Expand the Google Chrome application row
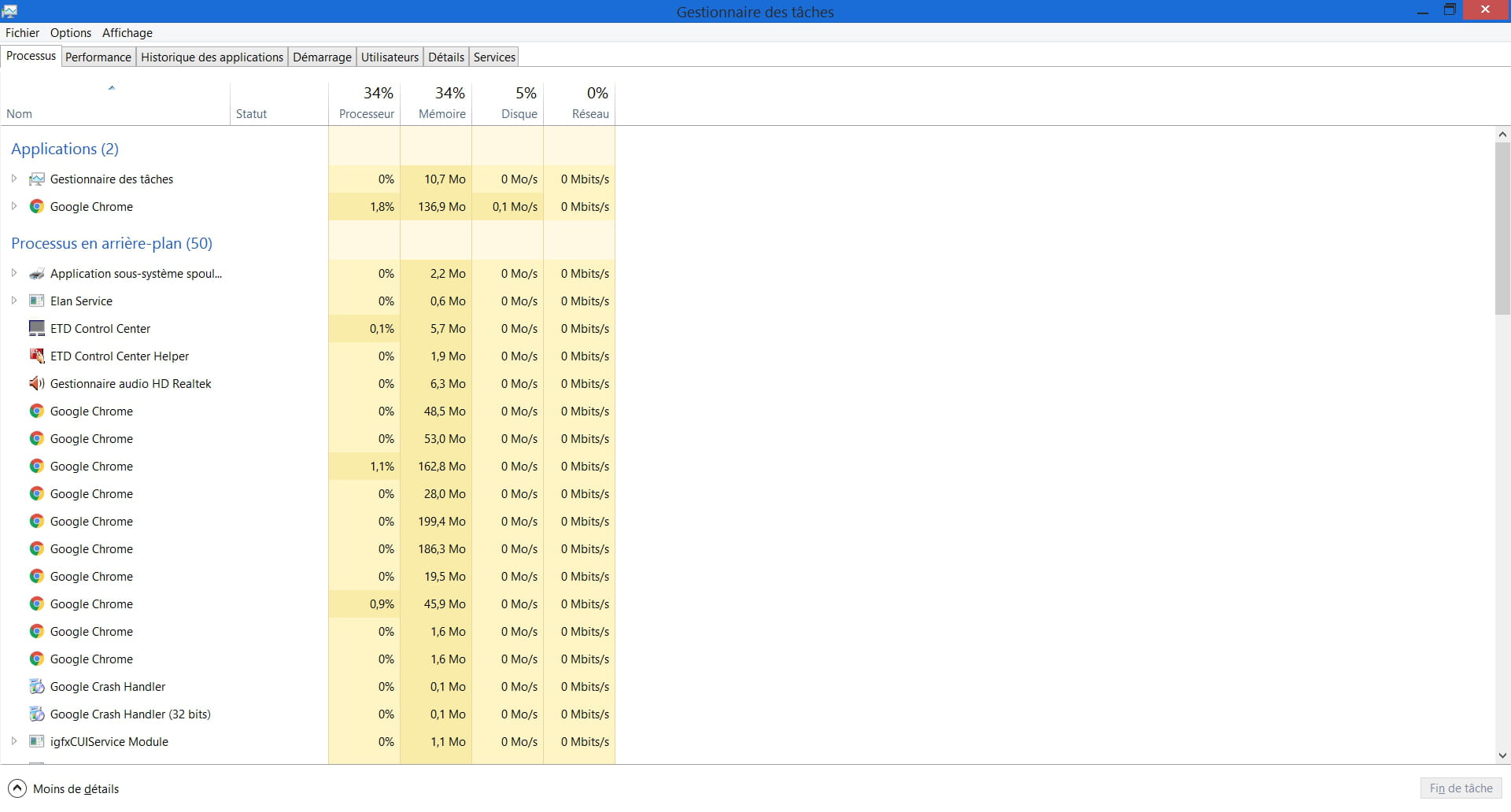The height and width of the screenshot is (812, 1511). (13, 206)
